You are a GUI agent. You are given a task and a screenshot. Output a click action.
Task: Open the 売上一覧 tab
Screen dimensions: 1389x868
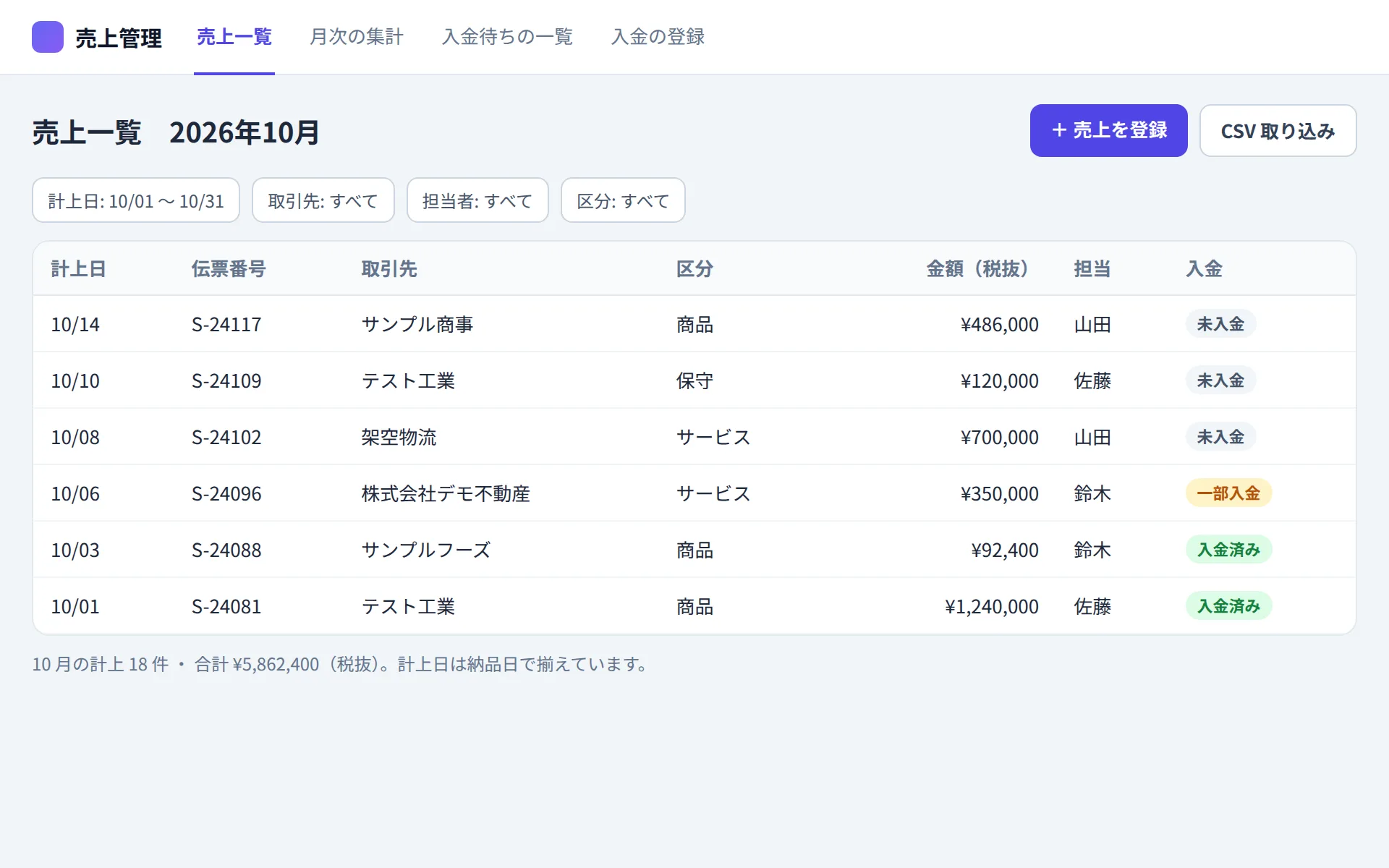pos(234,37)
